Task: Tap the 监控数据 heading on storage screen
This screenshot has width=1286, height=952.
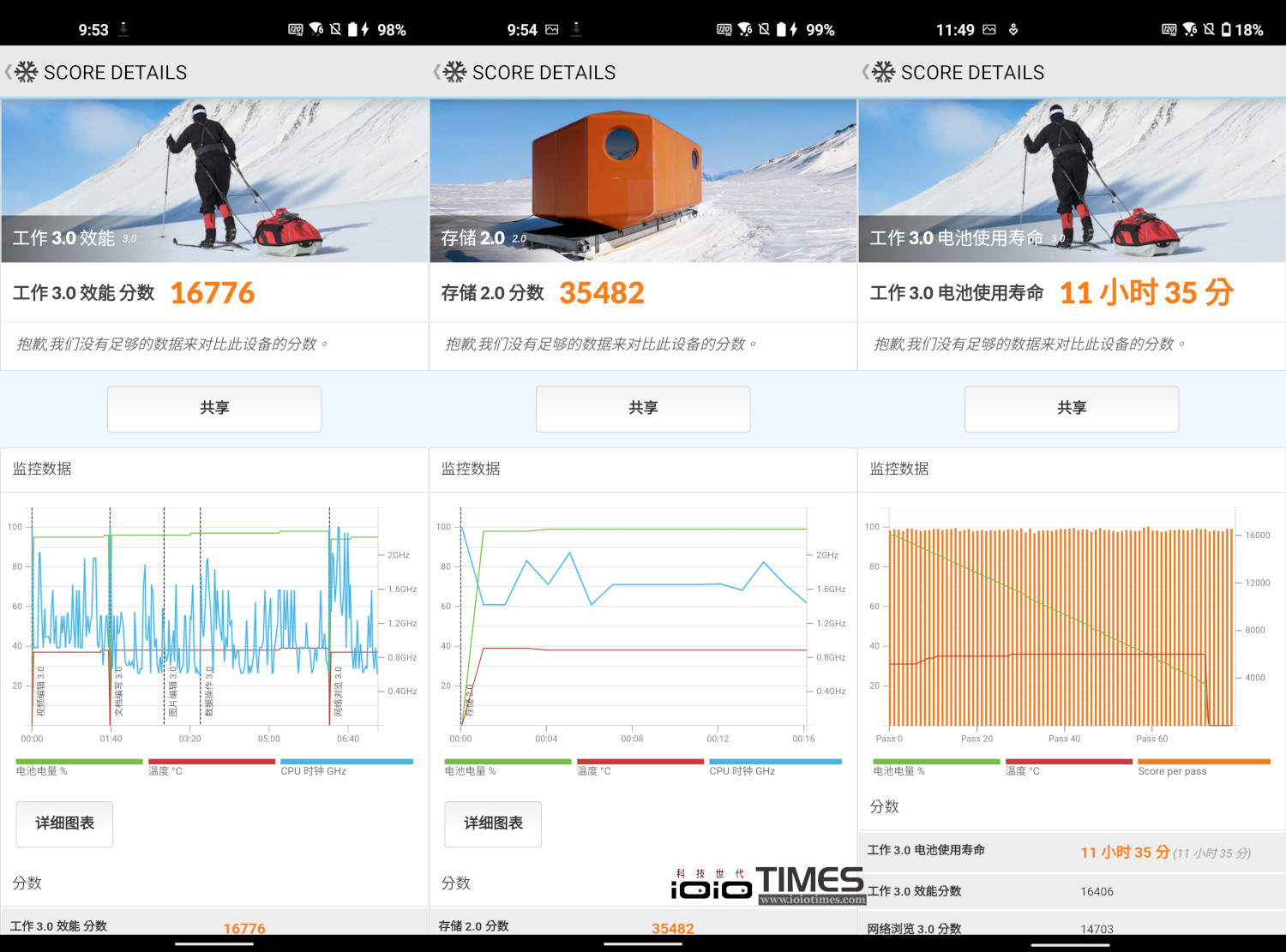Action: [x=471, y=469]
